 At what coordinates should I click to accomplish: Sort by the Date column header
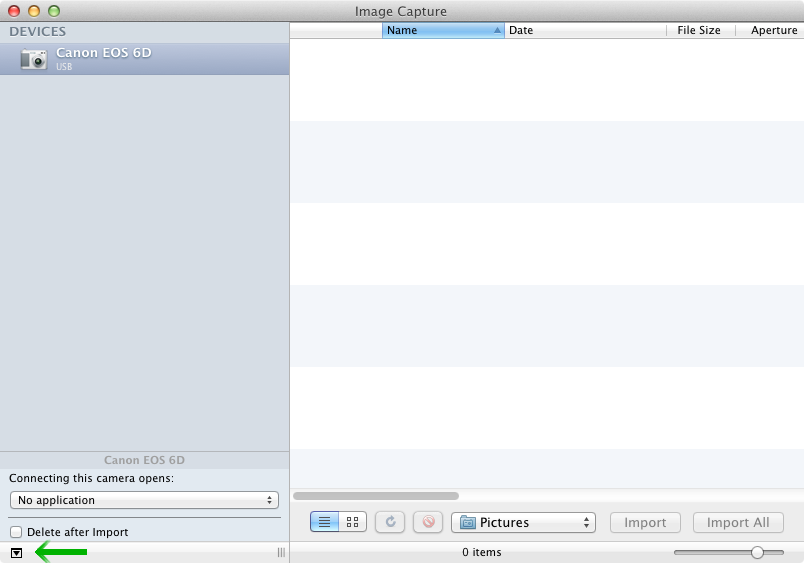pos(585,30)
